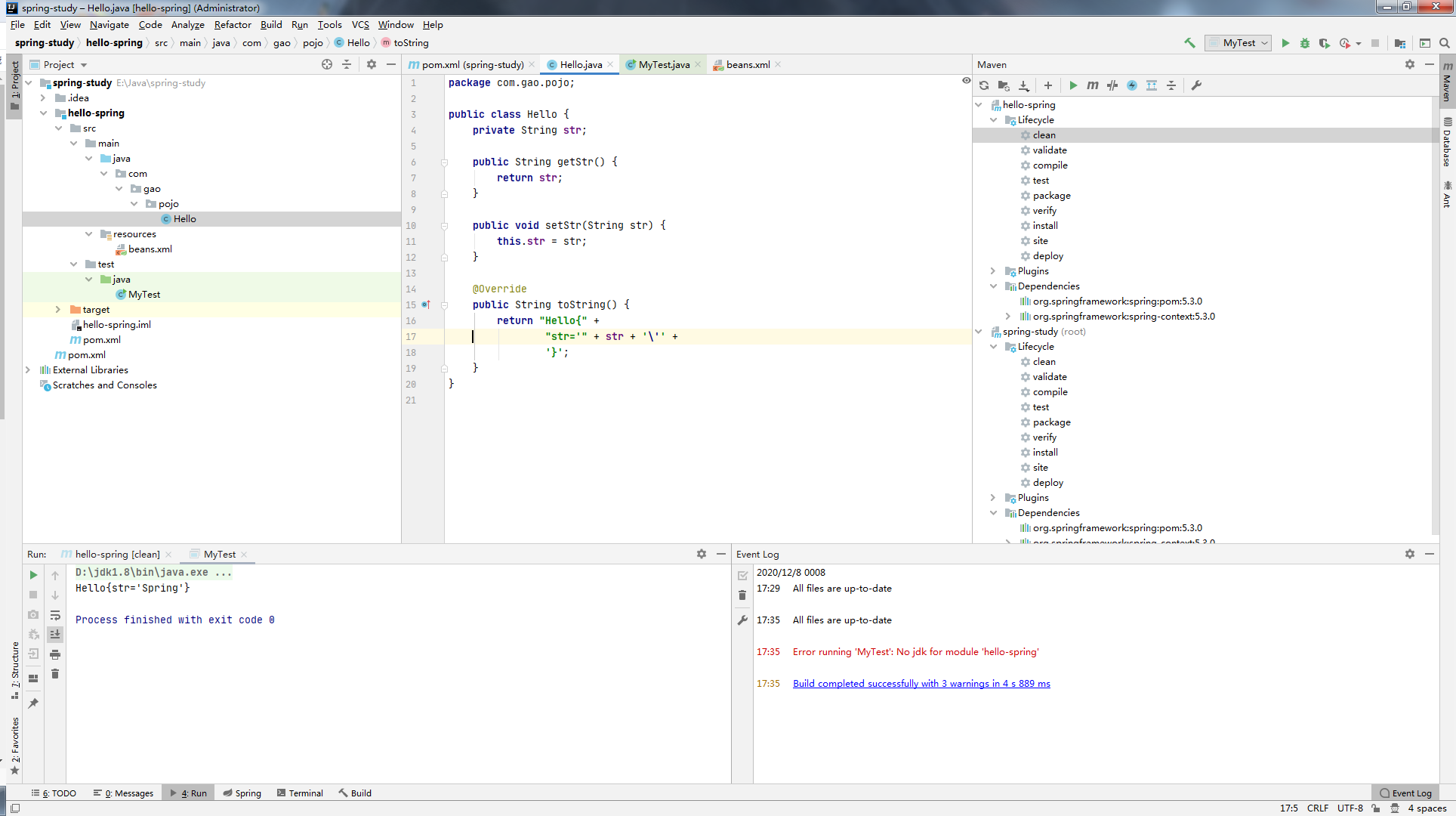
Task: Open MyTest run configuration dropdown
Action: [x=1239, y=43]
